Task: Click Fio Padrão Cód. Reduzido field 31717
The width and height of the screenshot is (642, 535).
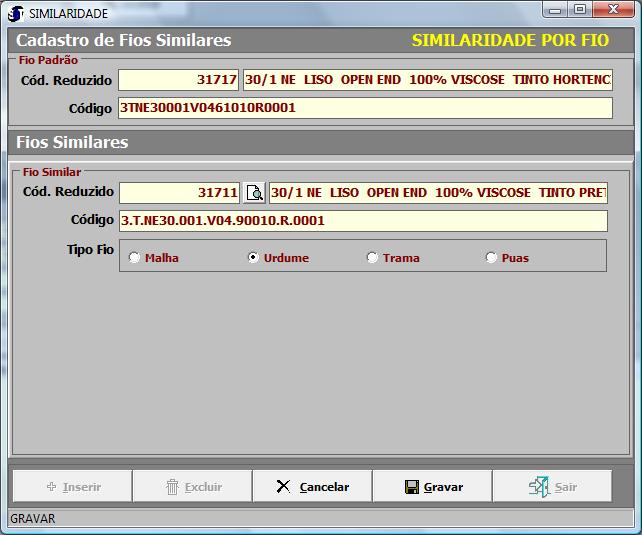Action: pyautogui.click(x=179, y=80)
